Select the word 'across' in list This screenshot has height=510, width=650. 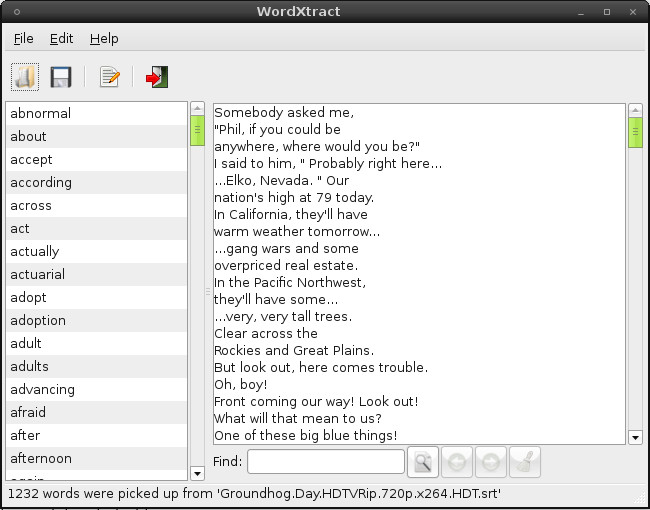pyautogui.click(x=97, y=205)
